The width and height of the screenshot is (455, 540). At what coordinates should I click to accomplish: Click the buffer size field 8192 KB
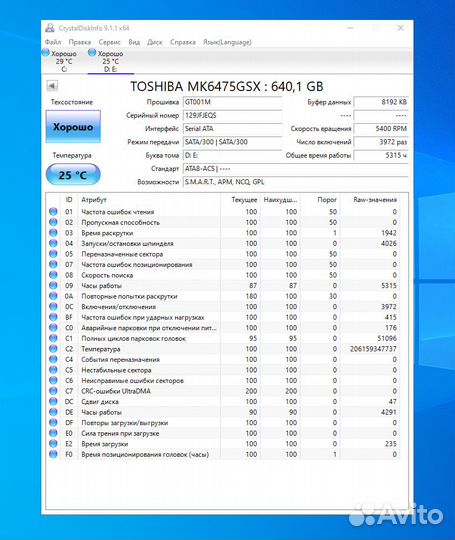pos(381,102)
